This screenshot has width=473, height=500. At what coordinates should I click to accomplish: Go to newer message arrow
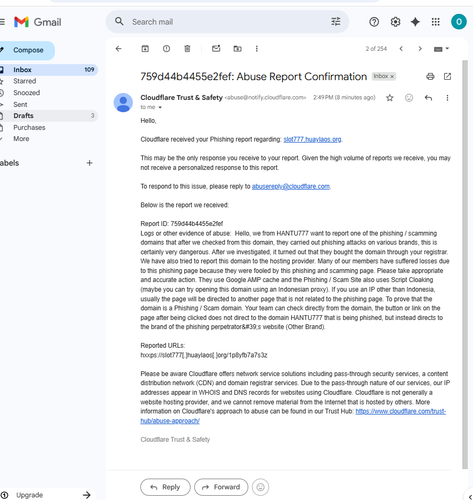(x=401, y=49)
